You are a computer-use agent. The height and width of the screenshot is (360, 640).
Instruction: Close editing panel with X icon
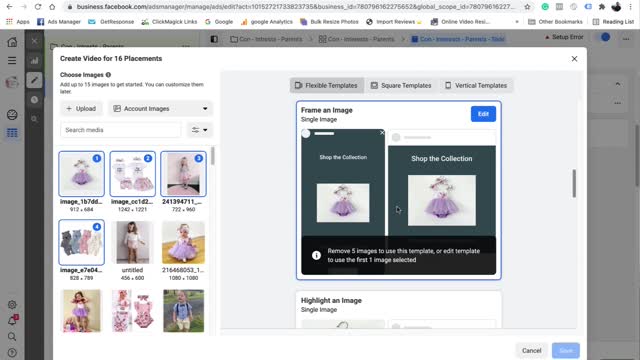(34, 41)
